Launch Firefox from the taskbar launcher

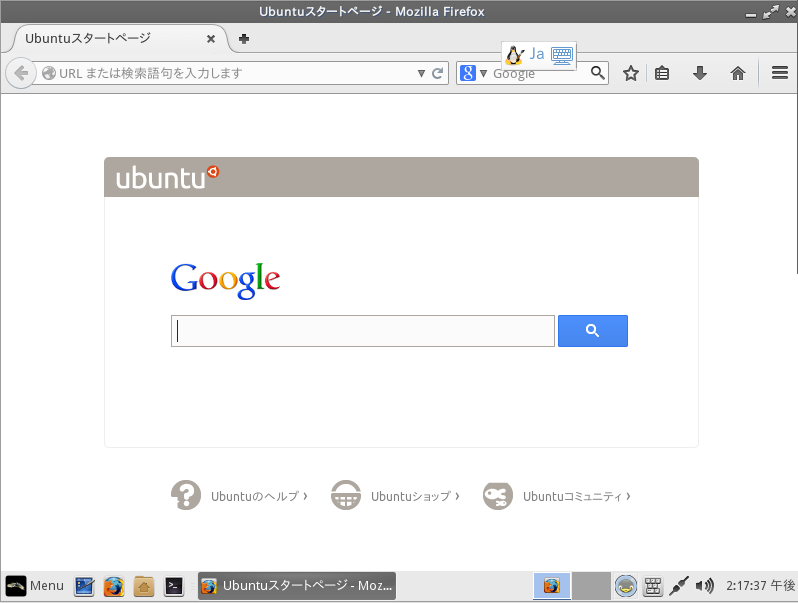click(x=114, y=586)
